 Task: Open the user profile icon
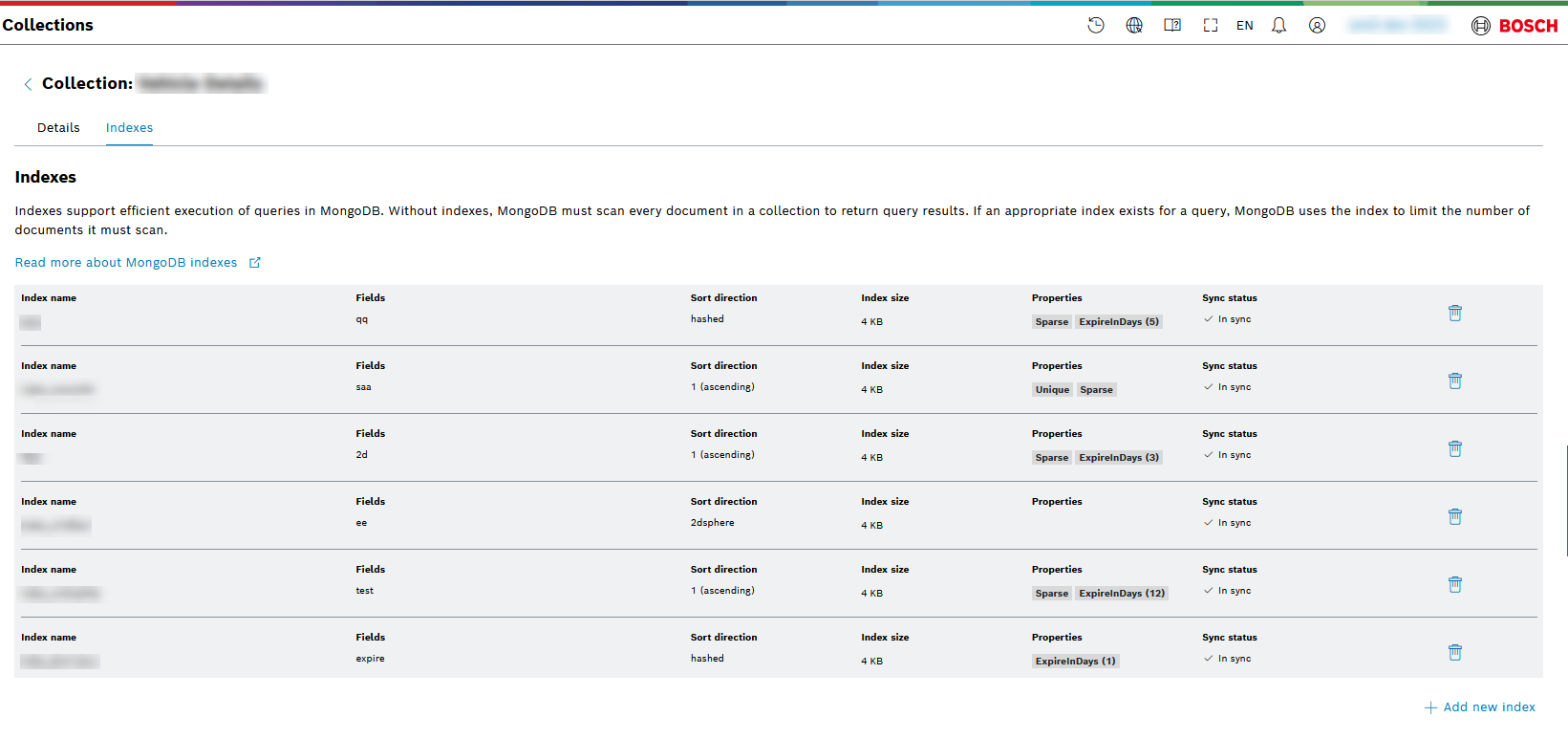[x=1317, y=26]
